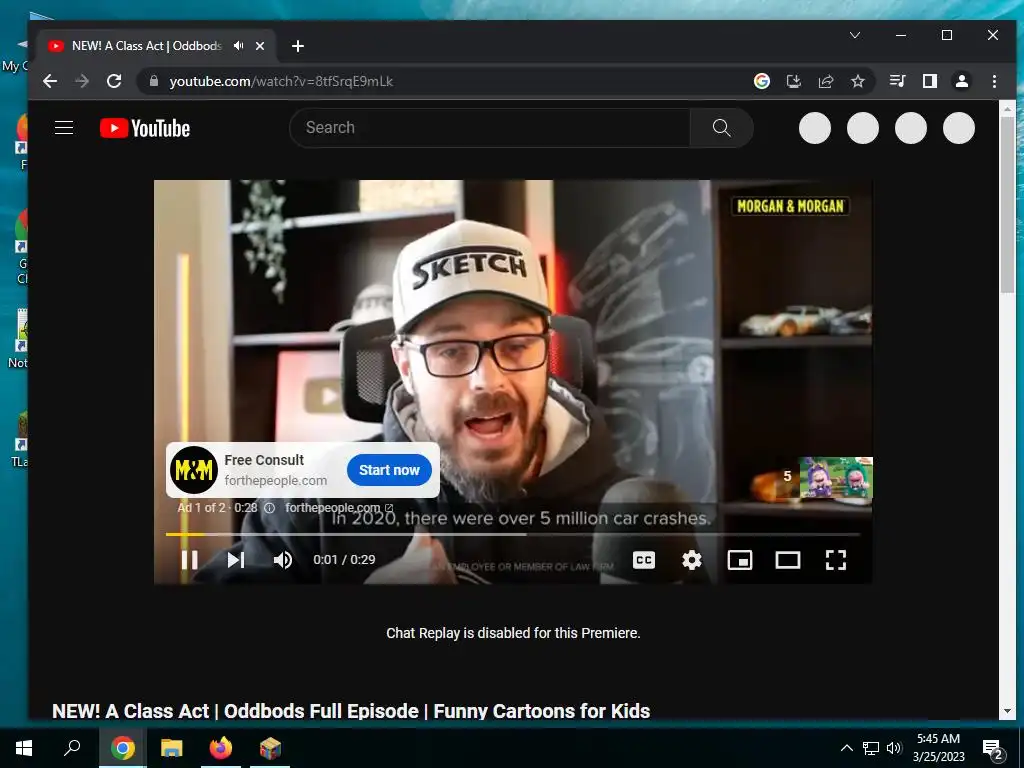Activate miniplayer mode icon
Viewport: 1024px width, 768px height.
[x=740, y=560]
